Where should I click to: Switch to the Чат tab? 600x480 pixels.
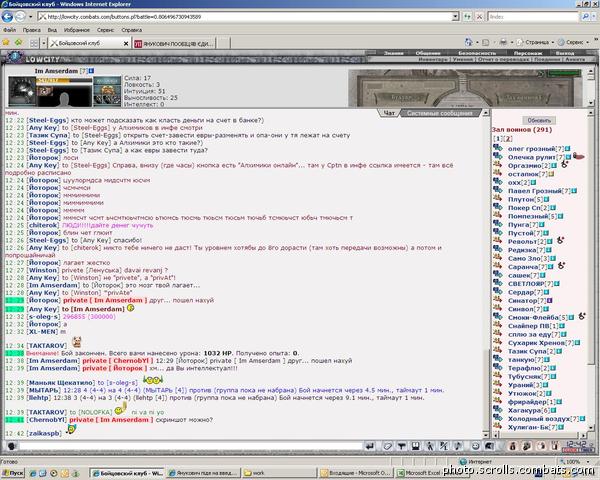[x=389, y=113]
